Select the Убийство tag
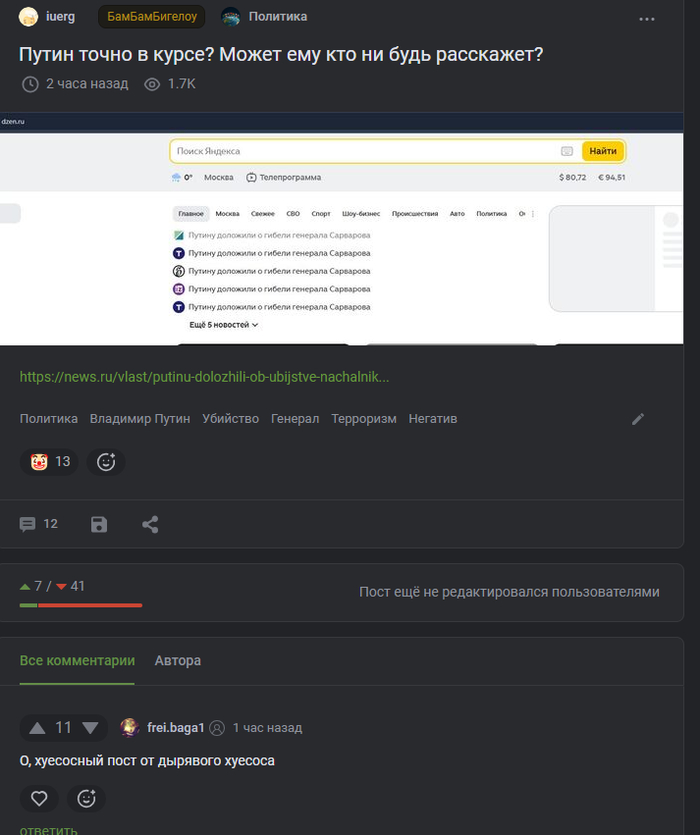The width and height of the screenshot is (700, 835). pos(230,419)
